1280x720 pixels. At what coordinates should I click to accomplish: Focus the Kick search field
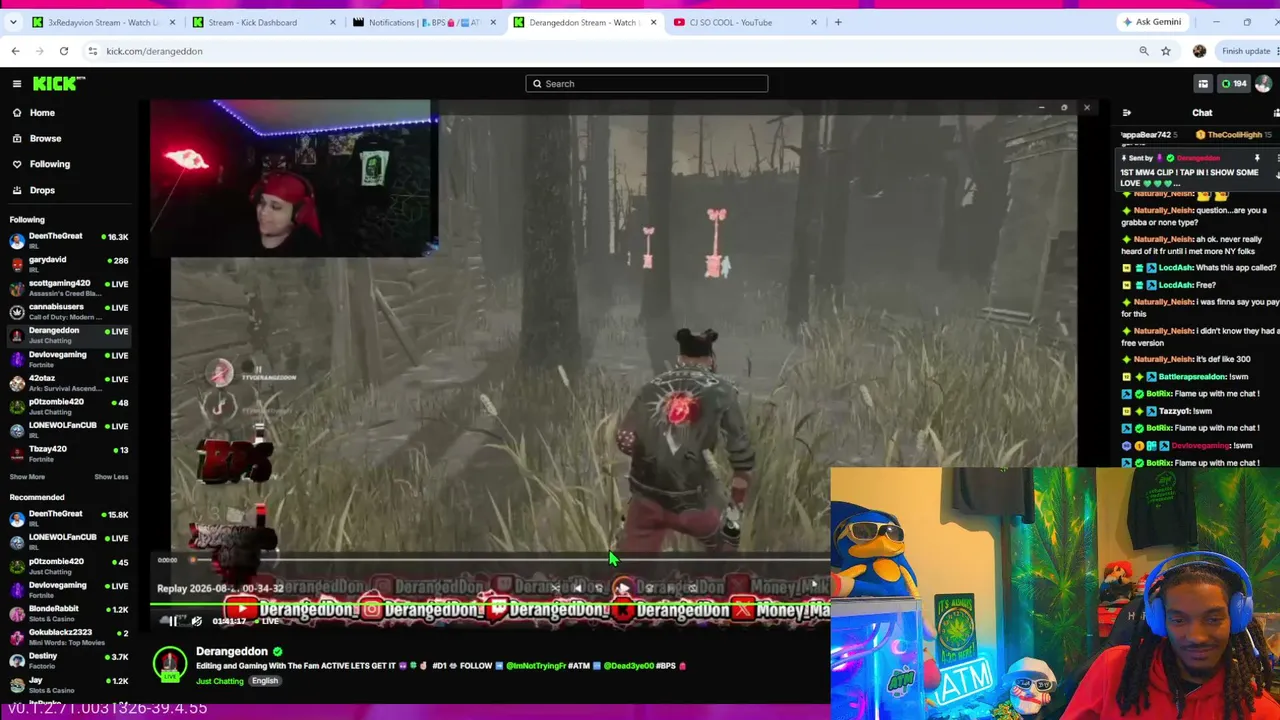tap(647, 84)
